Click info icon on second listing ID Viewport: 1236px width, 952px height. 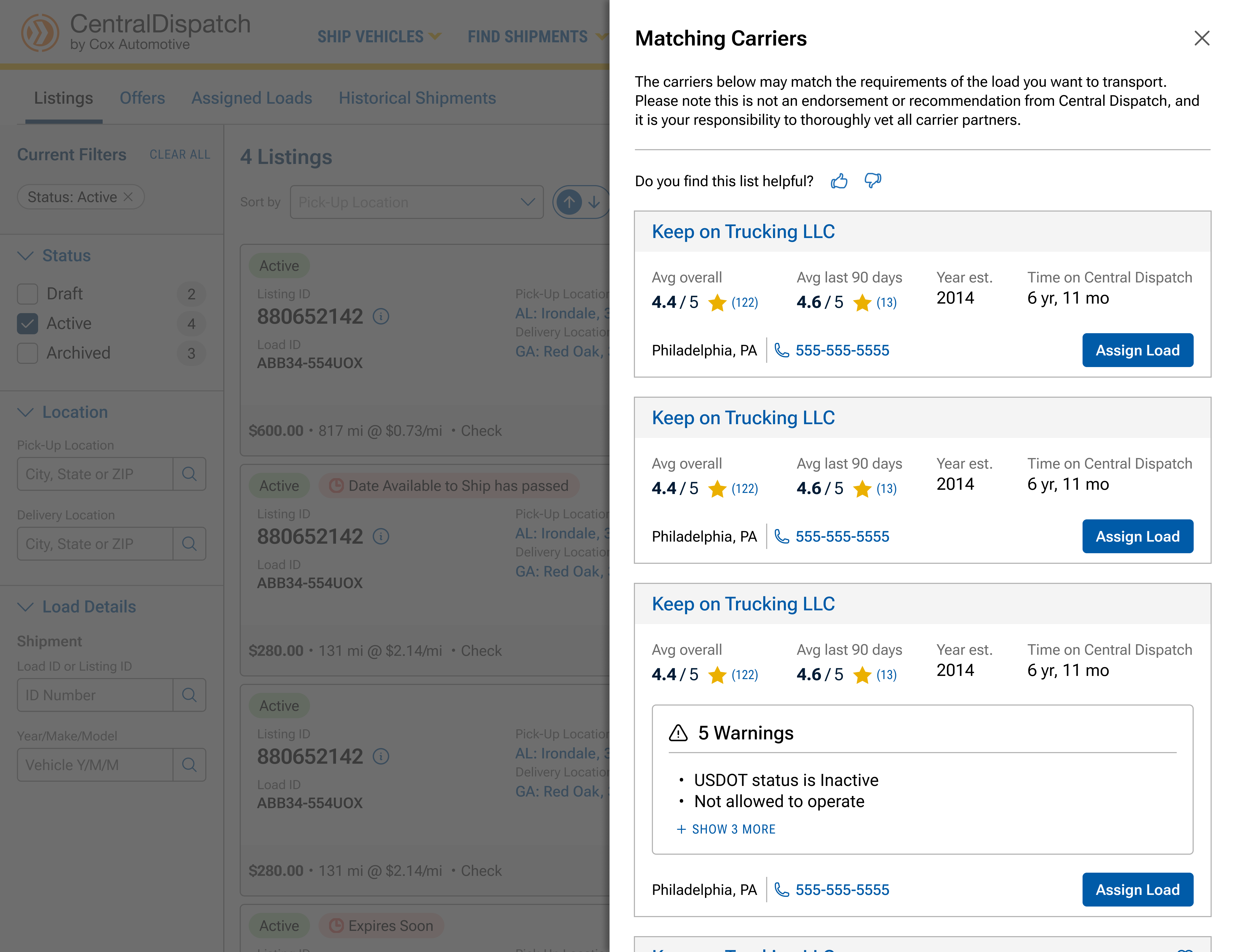point(381,536)
